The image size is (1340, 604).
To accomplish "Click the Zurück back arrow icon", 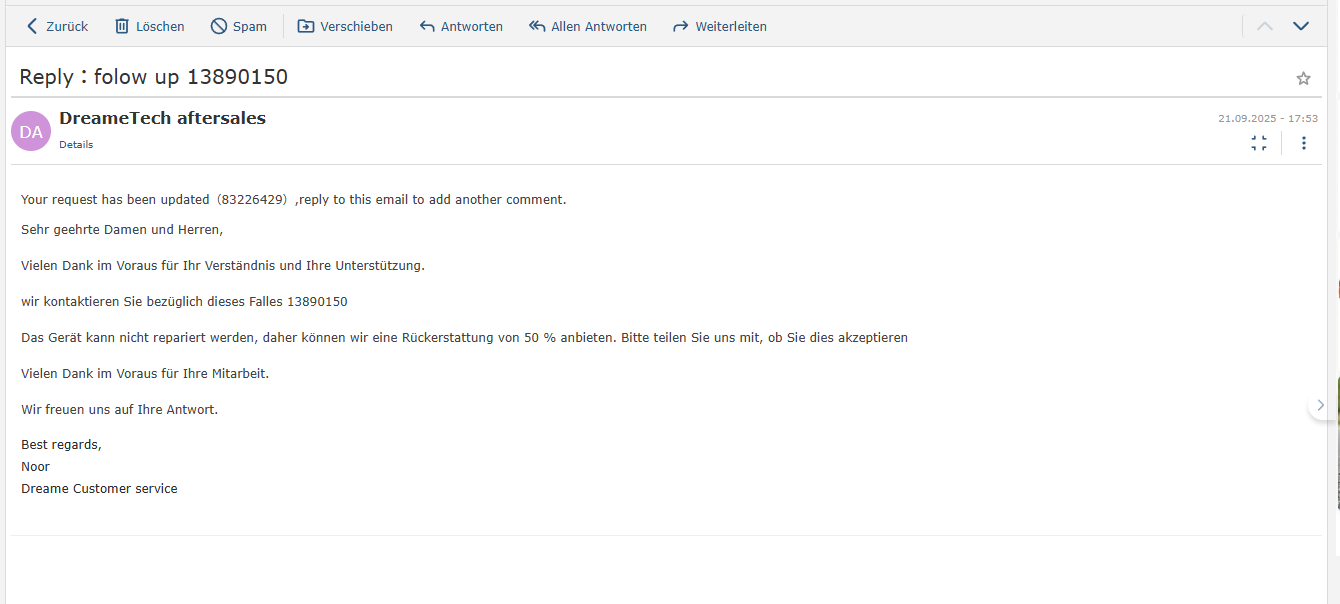I will pyautogui.click(x=33, y=26).
